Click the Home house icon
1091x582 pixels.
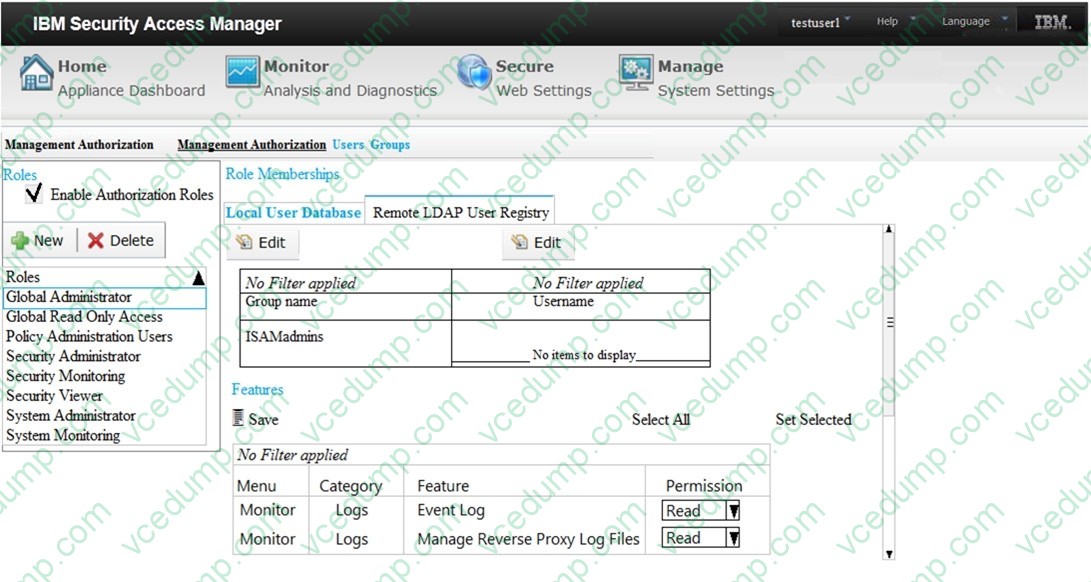point(37,73)
